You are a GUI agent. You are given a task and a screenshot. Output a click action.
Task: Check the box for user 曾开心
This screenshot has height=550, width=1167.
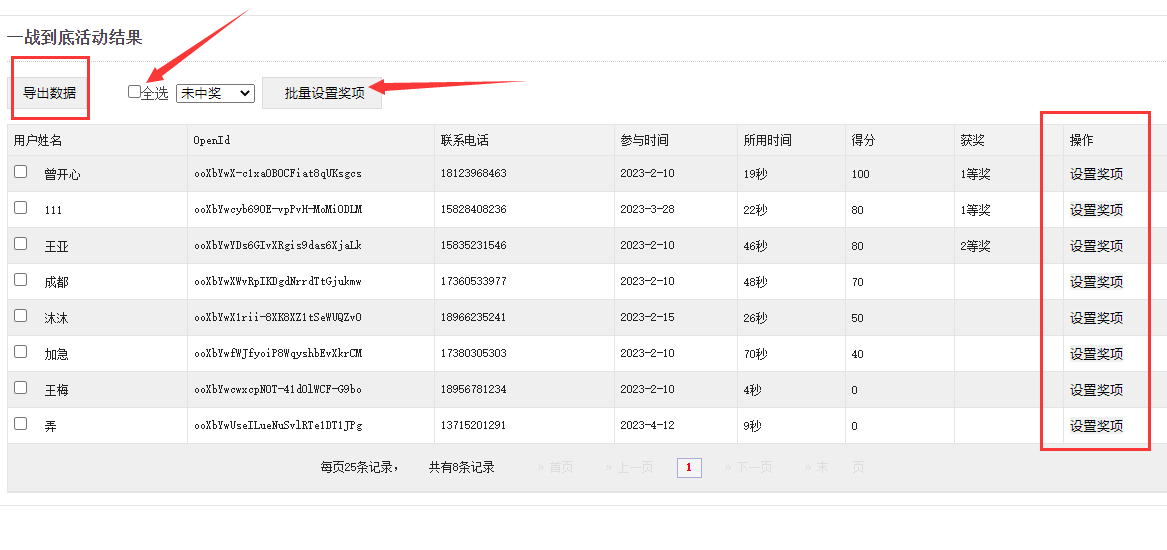coord(21,172)
